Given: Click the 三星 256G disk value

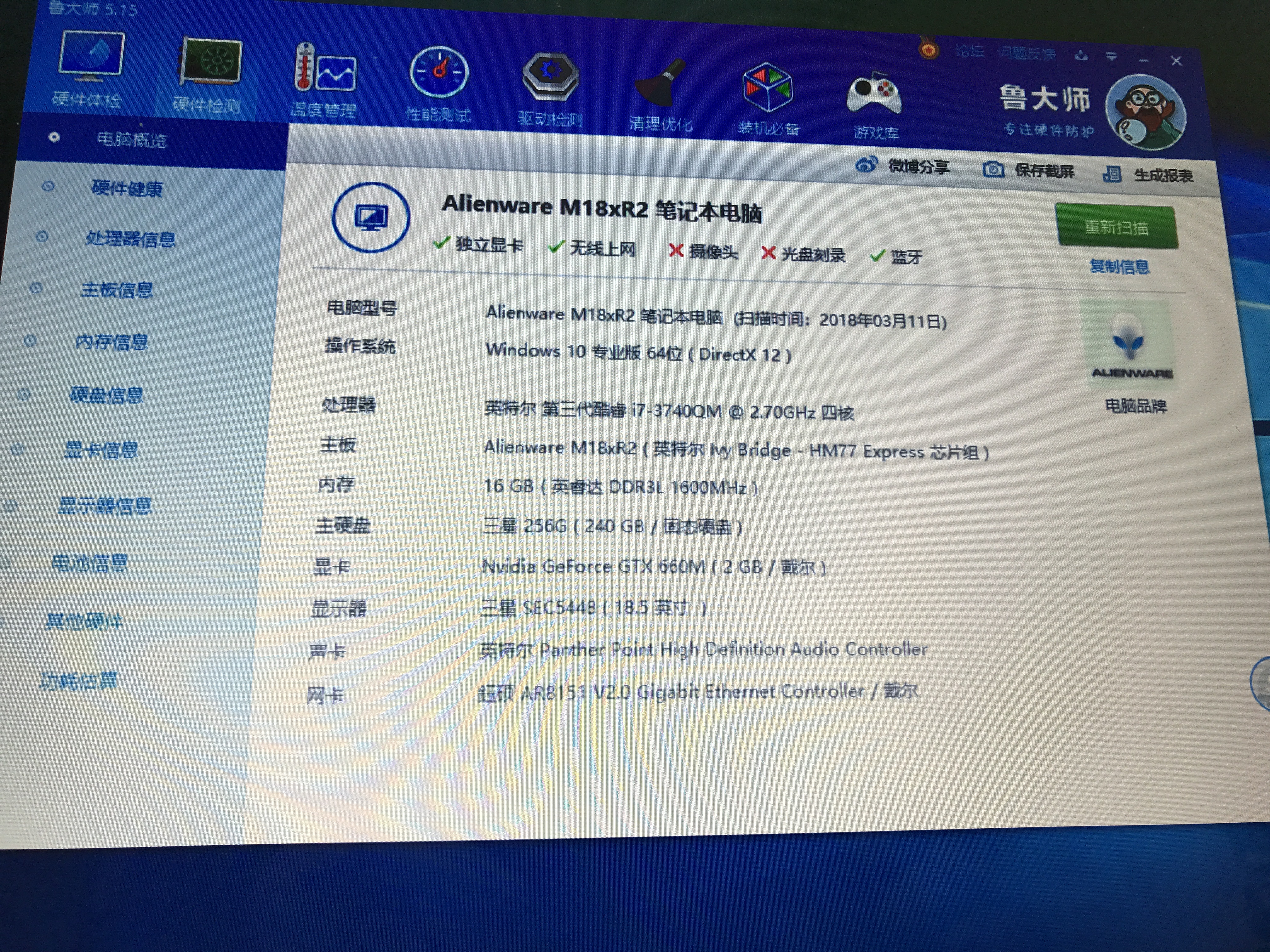Looking at the screenshot, I should tap(613, 526).
